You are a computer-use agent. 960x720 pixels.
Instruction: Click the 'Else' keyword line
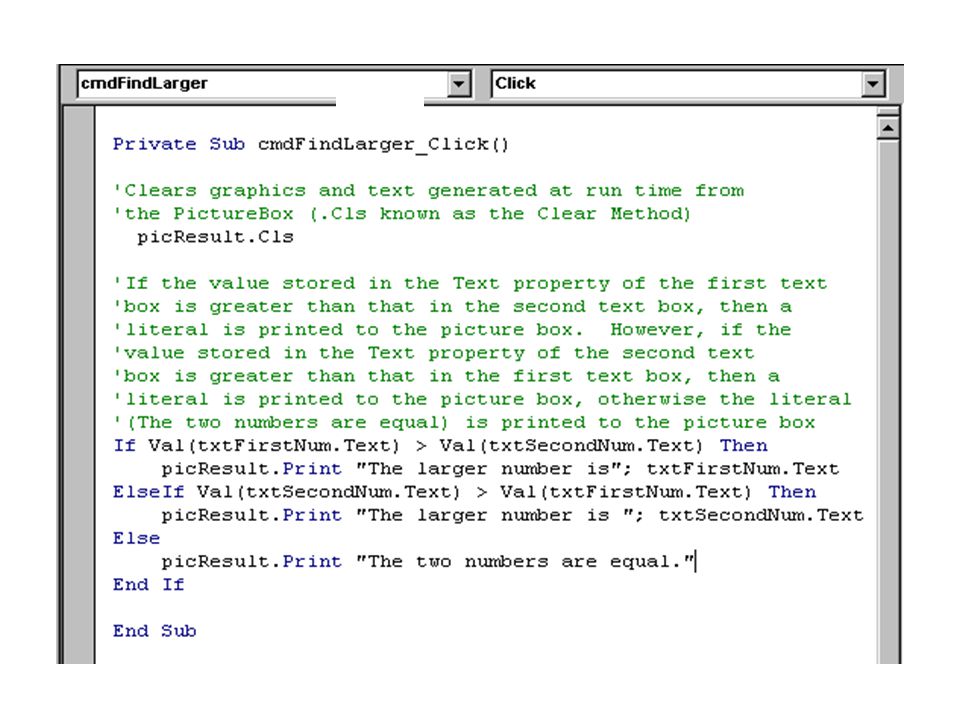(137, 539)
